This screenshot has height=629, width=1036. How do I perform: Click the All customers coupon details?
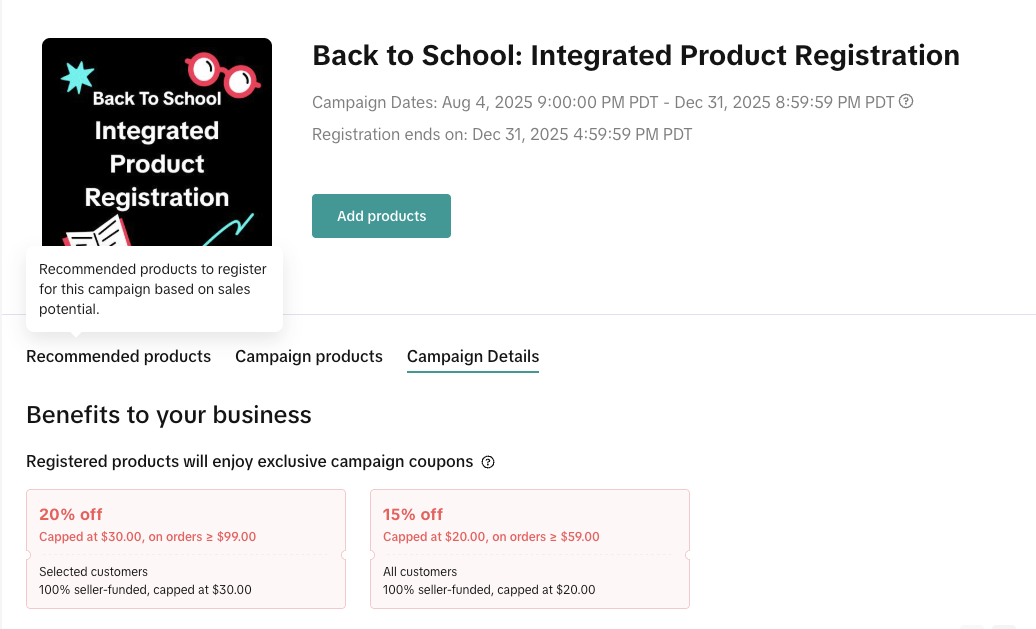[x=489, y=581]
